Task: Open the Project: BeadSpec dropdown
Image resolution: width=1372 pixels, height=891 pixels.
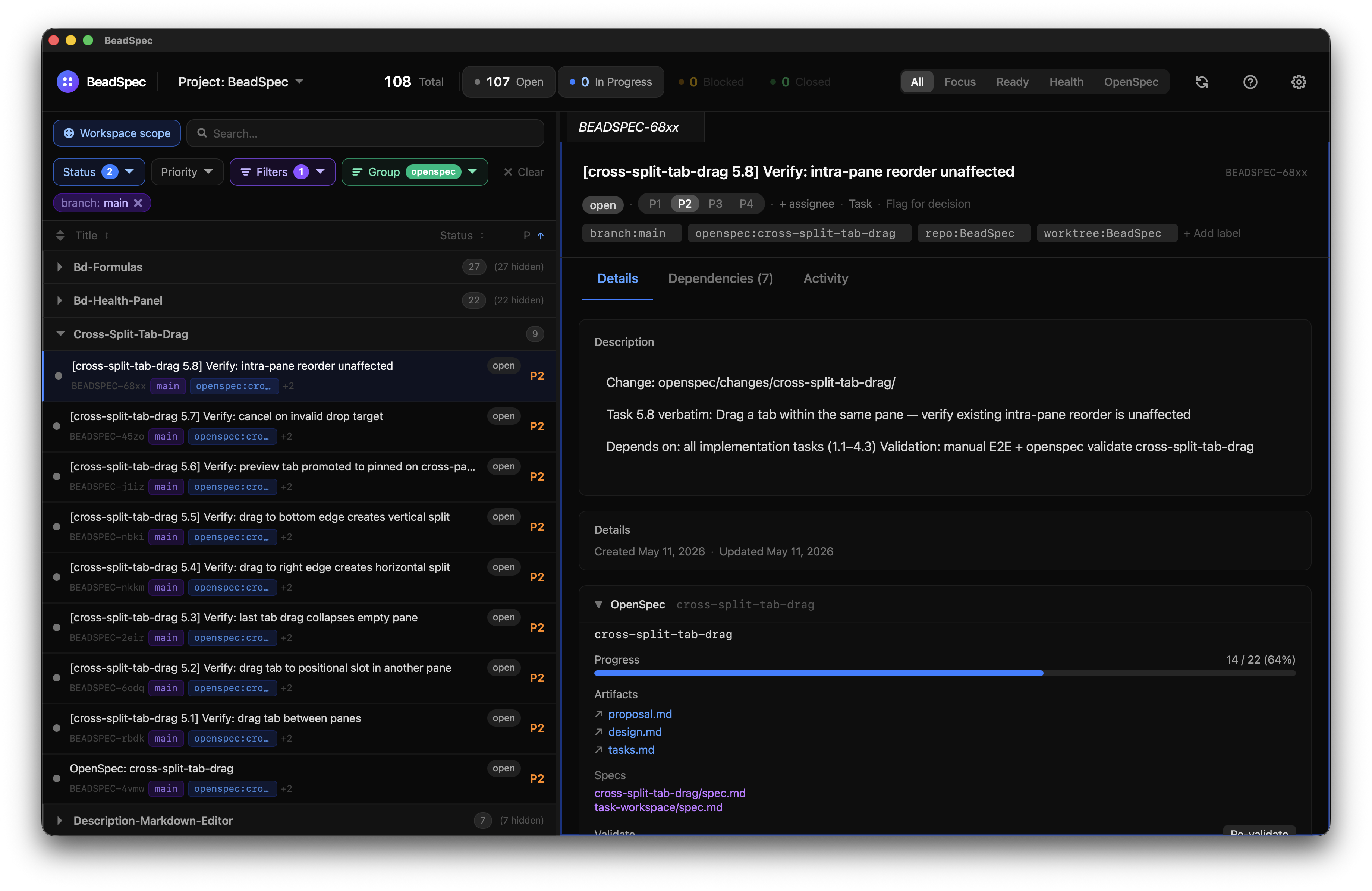Action: pos(241,82)
